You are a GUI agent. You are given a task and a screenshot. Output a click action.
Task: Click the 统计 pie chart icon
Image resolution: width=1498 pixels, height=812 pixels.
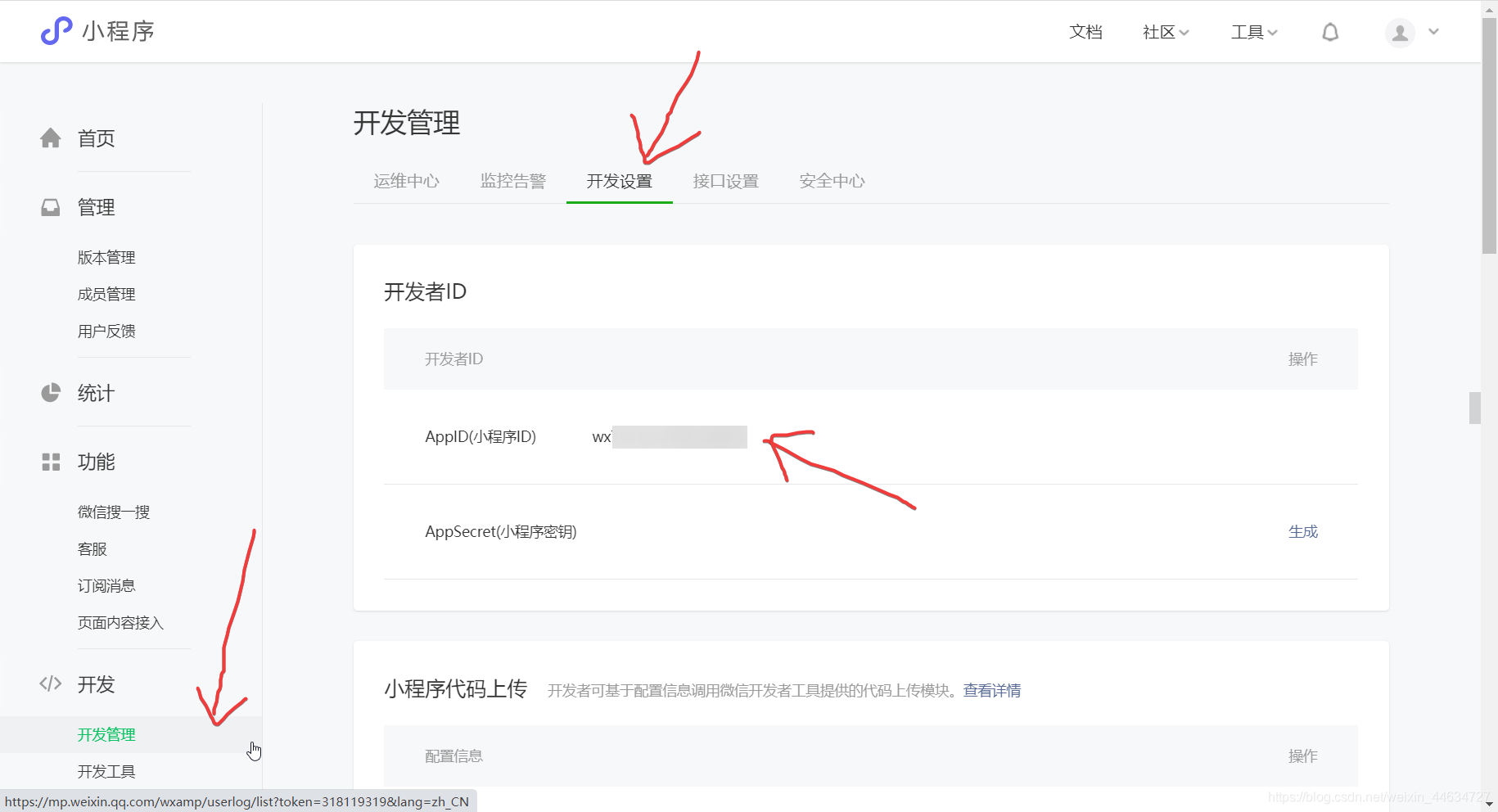[51, 393]
